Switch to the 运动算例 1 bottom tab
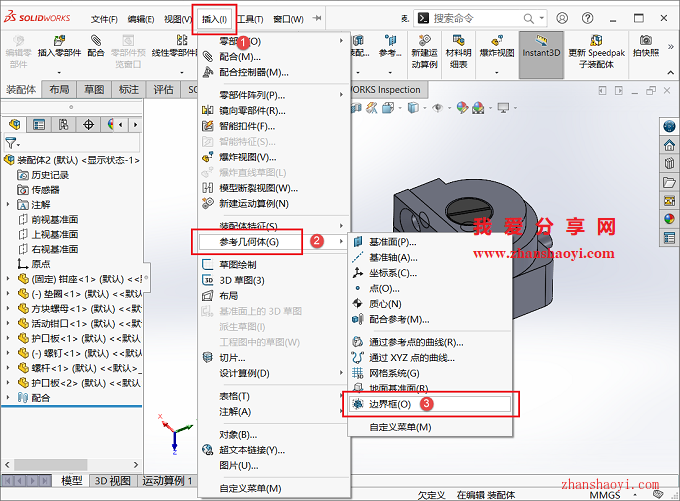 tap(167, 481)
